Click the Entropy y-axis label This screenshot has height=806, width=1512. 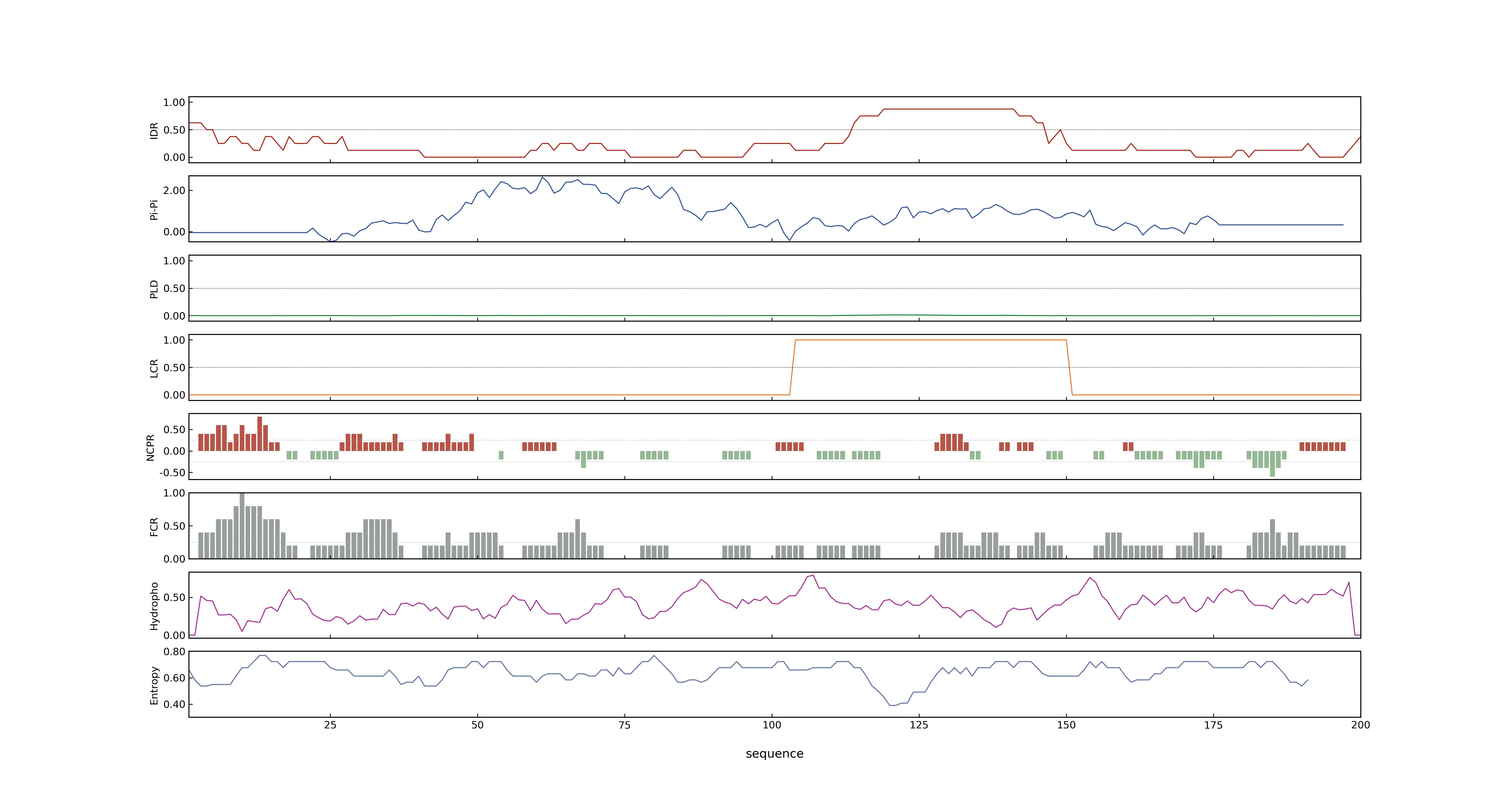tap(154, 685)
